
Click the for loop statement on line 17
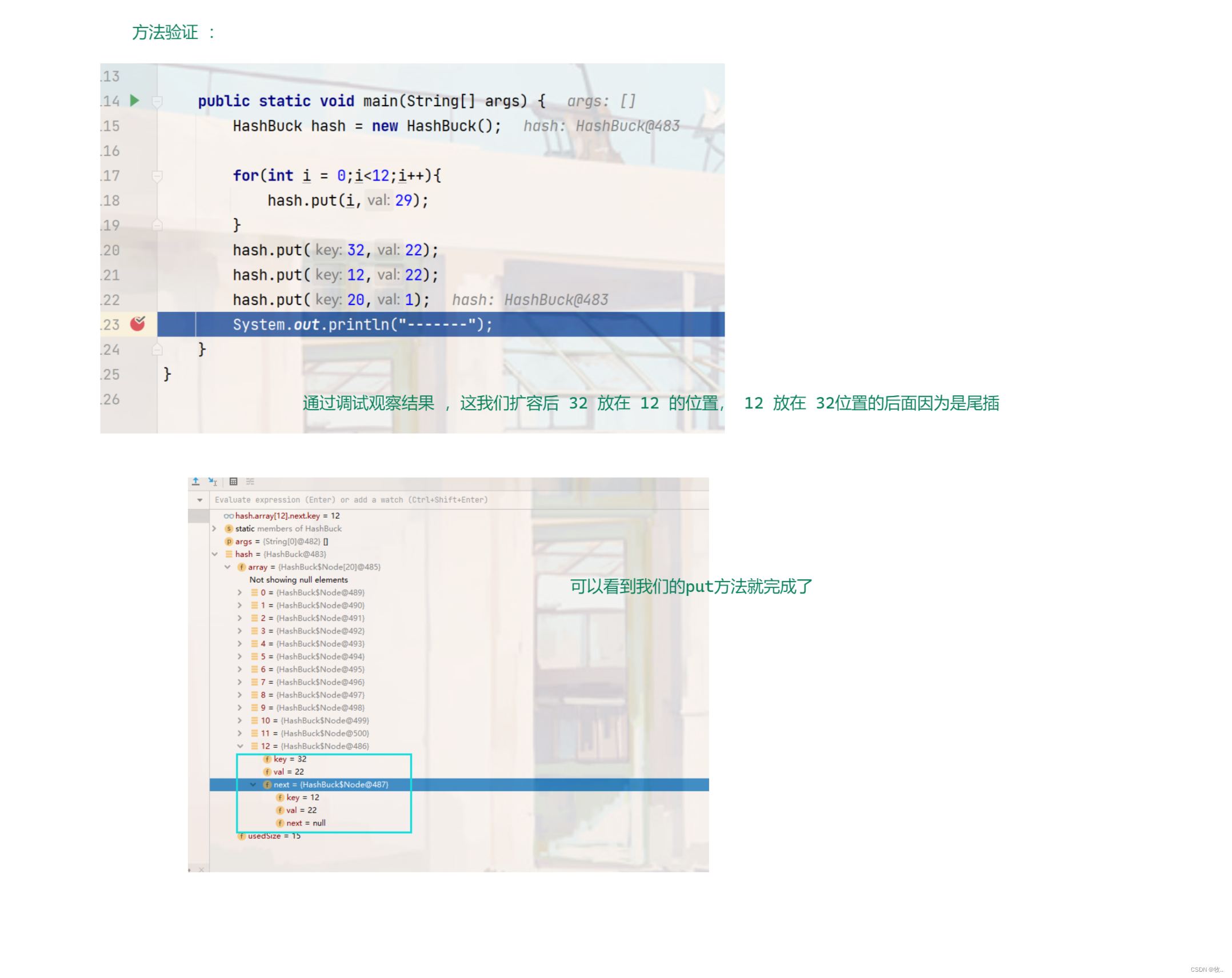pyautogui.click(x=337, y=175)
